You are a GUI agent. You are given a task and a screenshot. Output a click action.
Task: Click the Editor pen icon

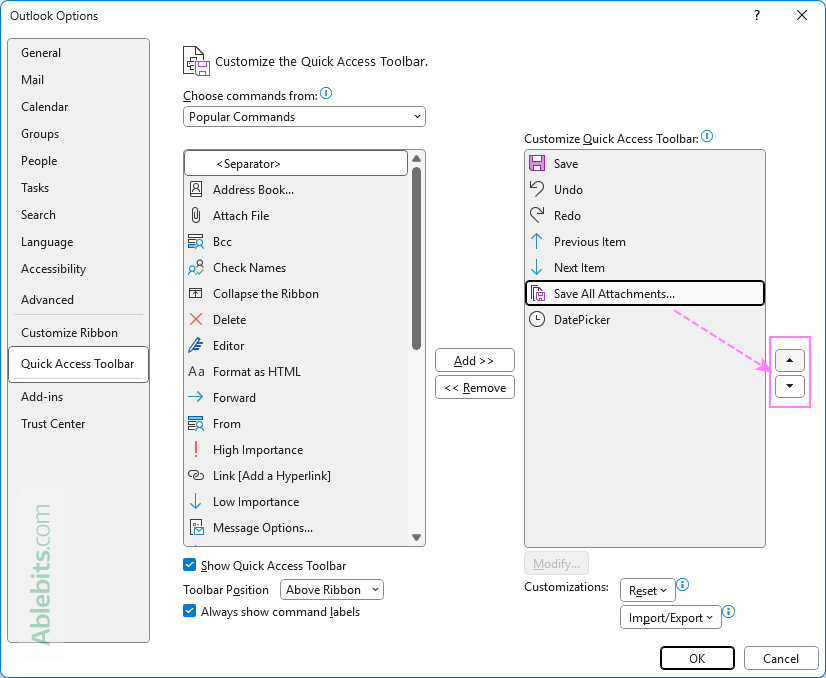(196, 345)
